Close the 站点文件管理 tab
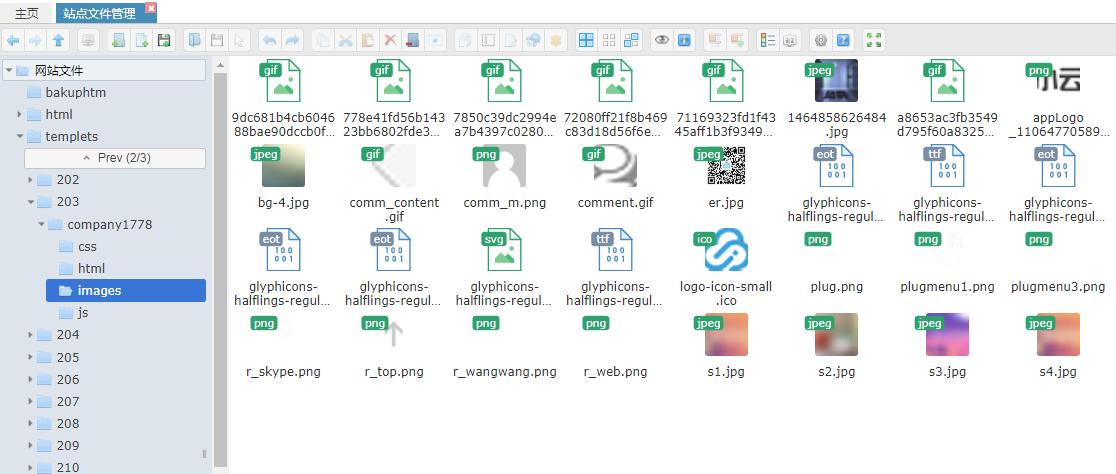Image resolution: width=1116 pixels, height=474 pixels. point(150,8)
